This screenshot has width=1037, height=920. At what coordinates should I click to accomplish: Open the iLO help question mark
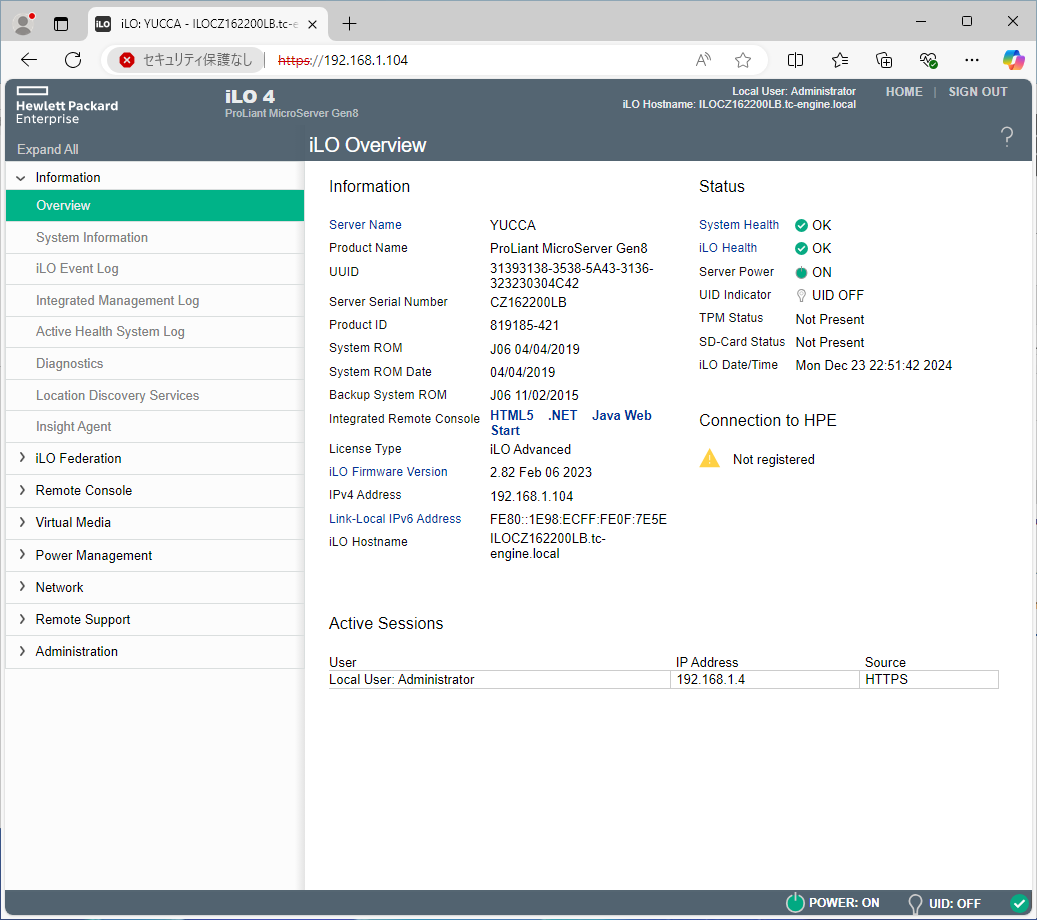[1007, 137]
